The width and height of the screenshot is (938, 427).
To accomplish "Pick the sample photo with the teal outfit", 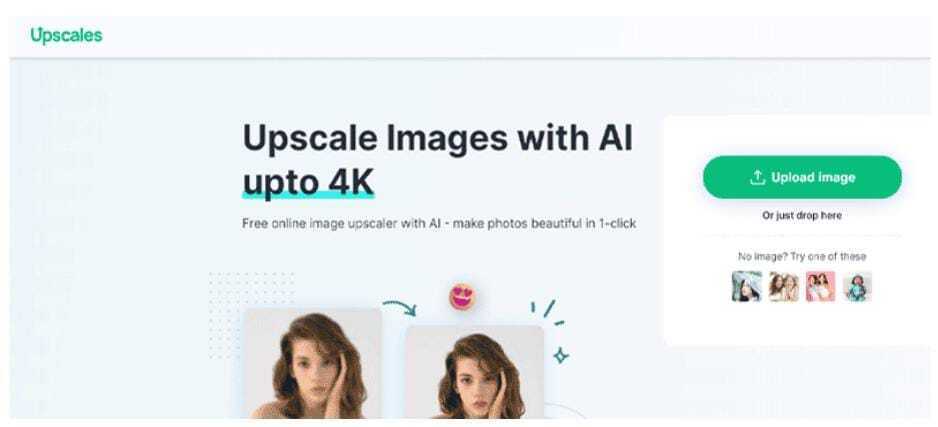I will click(x=857, y=286).
